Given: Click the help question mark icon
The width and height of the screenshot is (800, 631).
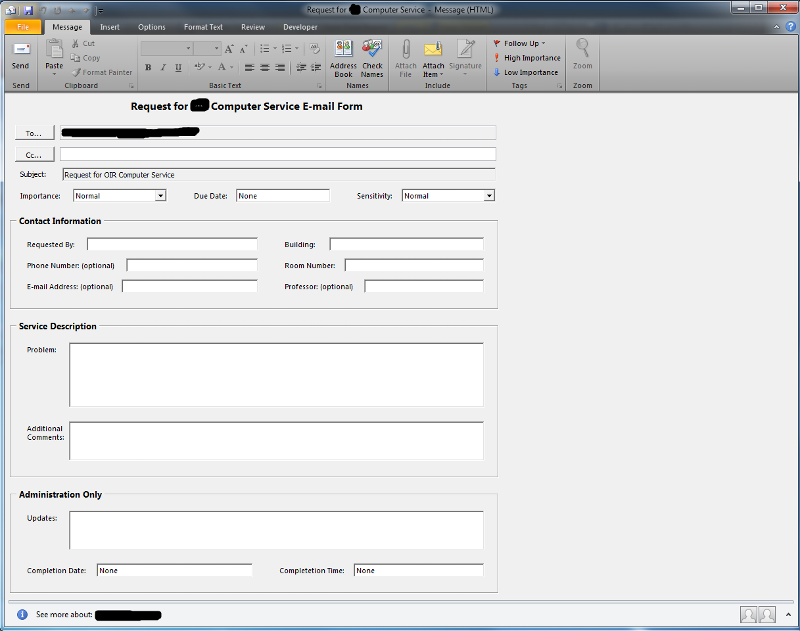Looking at the screenshot, I should [x=790, y=27].
